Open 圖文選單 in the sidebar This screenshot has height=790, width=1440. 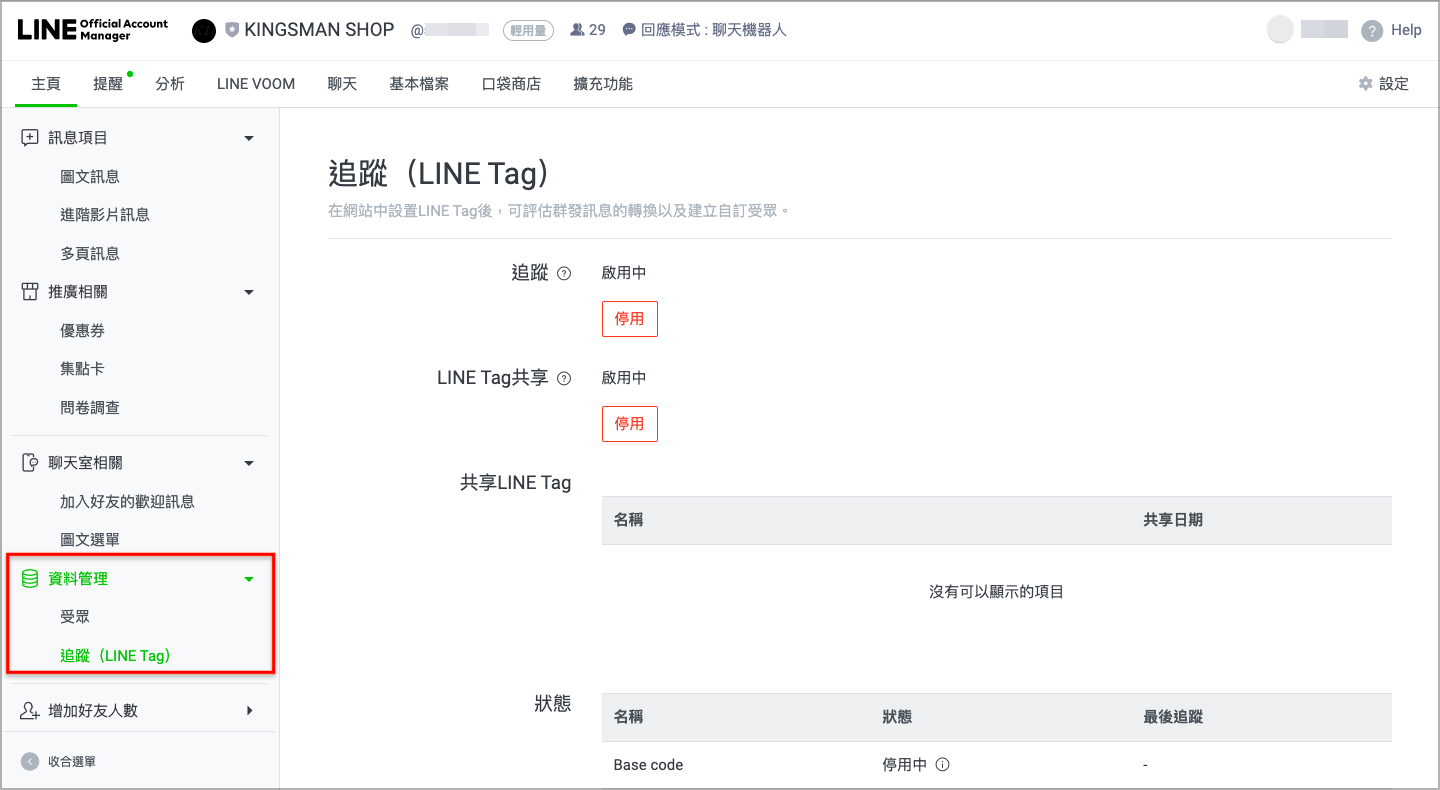click(x=90, y=540)
